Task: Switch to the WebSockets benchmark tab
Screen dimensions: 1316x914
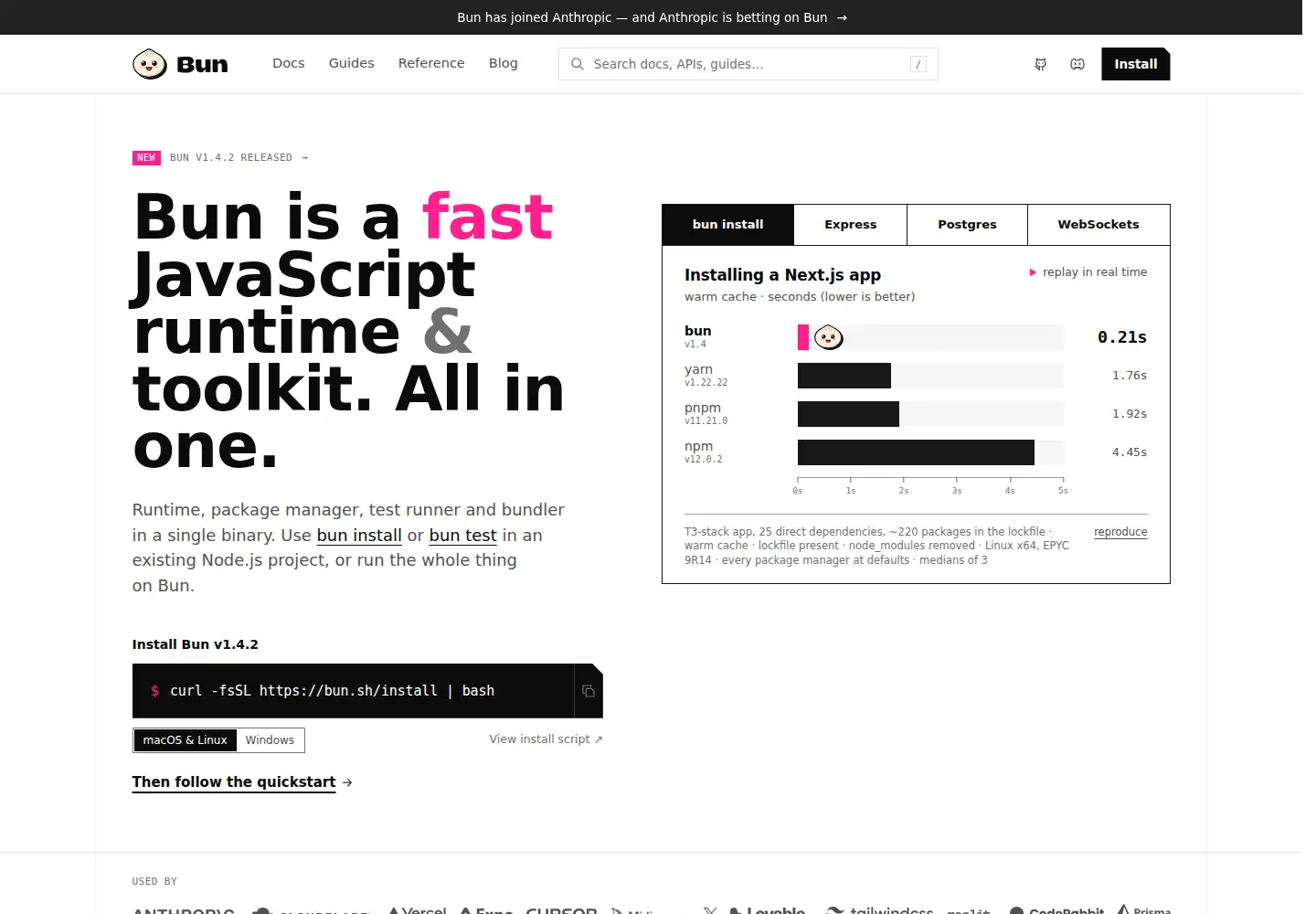Action: click(1098, 225)
